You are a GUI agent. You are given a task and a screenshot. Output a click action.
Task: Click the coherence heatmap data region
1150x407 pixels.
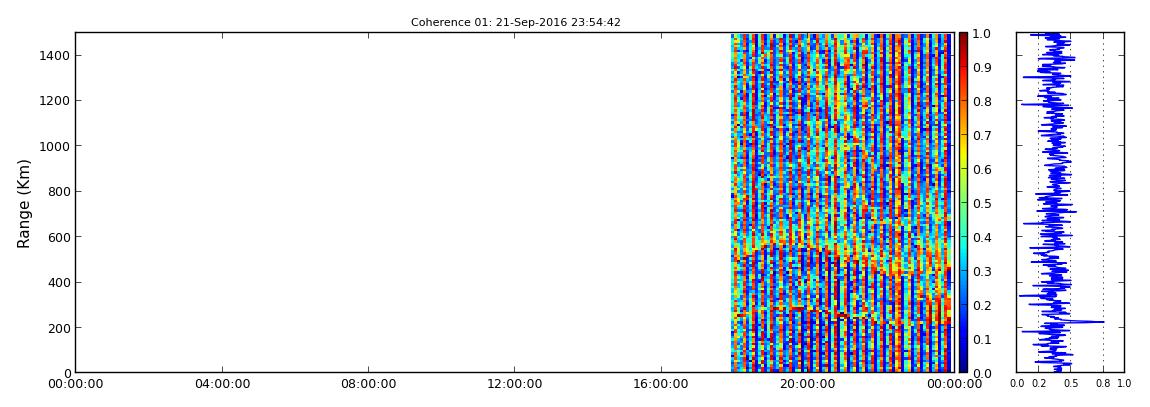click(x=841, y=203)
